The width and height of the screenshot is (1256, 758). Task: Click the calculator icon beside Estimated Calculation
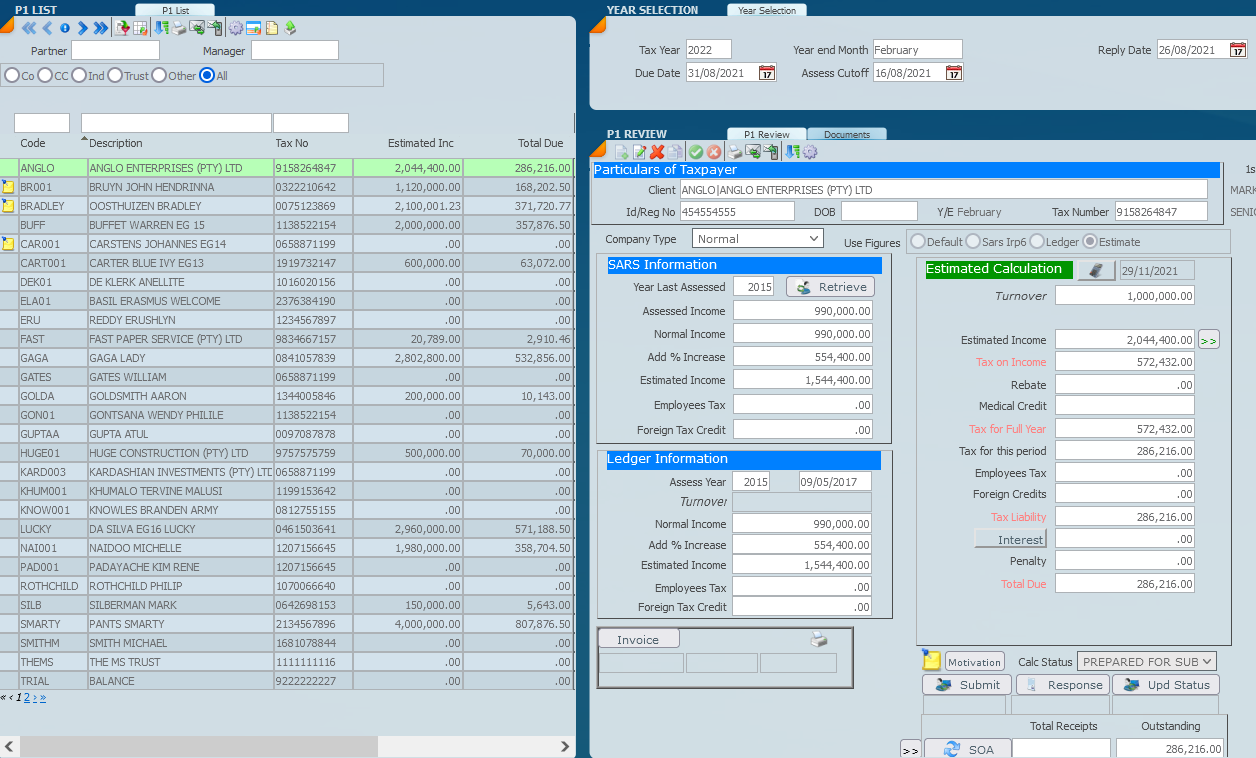pyautogui.click(x=1096, y=270)
